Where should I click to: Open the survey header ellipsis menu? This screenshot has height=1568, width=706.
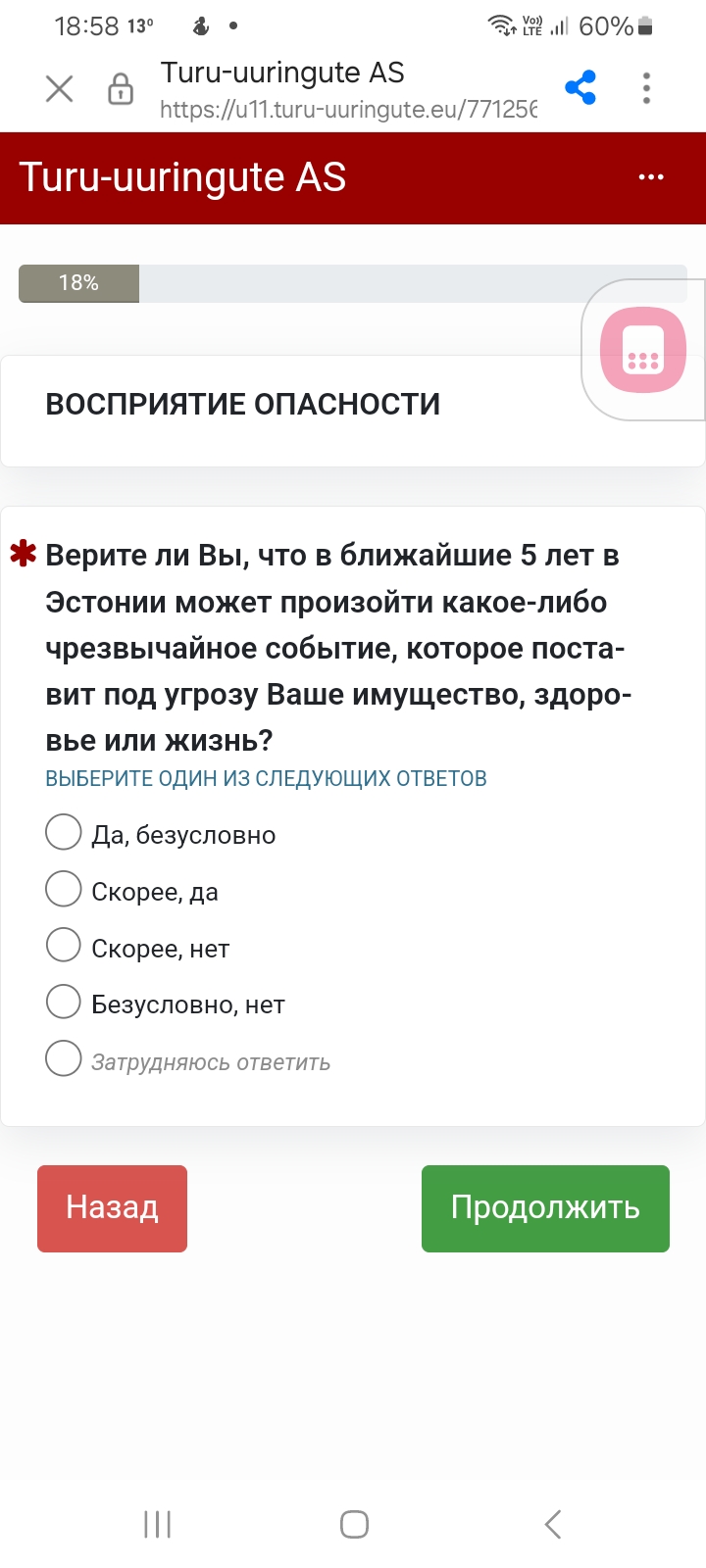click(651, 177)
